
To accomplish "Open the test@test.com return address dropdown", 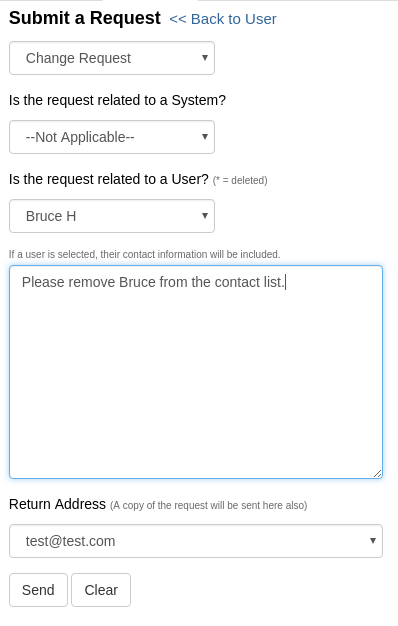I will 196,541.
